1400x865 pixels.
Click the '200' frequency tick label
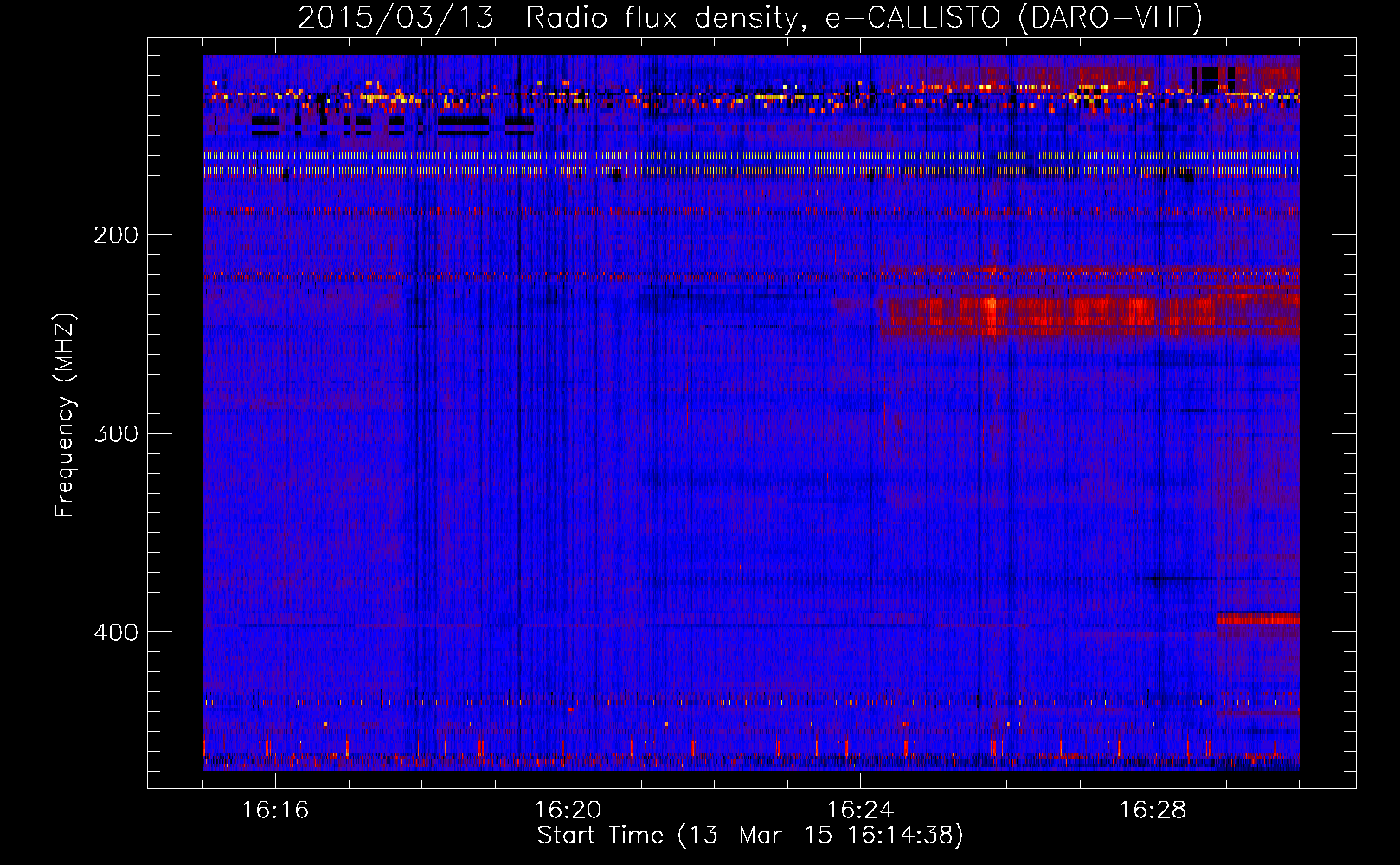pos(116,235)
